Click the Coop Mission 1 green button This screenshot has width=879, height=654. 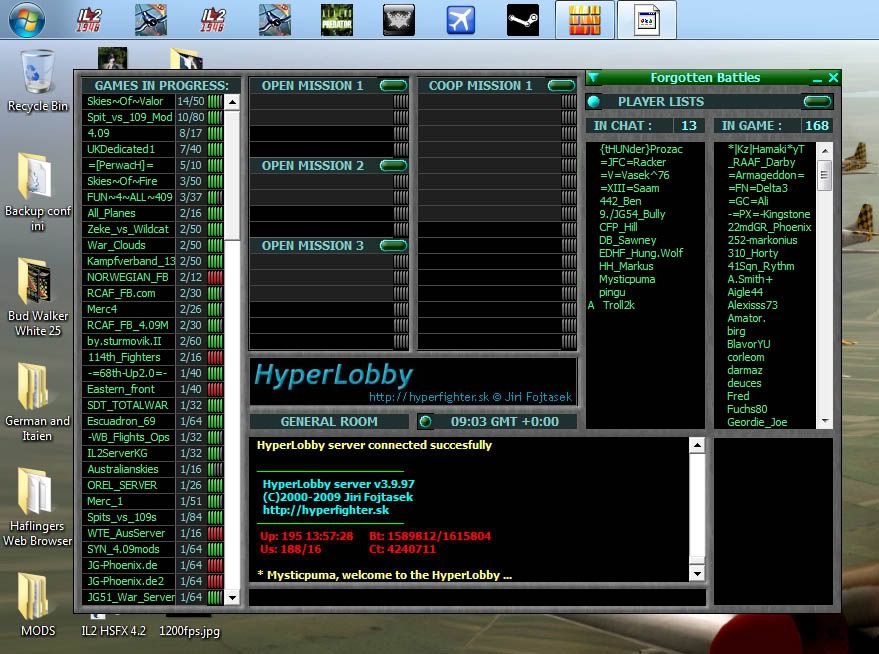pyautogui.click(x=561, y=85)
